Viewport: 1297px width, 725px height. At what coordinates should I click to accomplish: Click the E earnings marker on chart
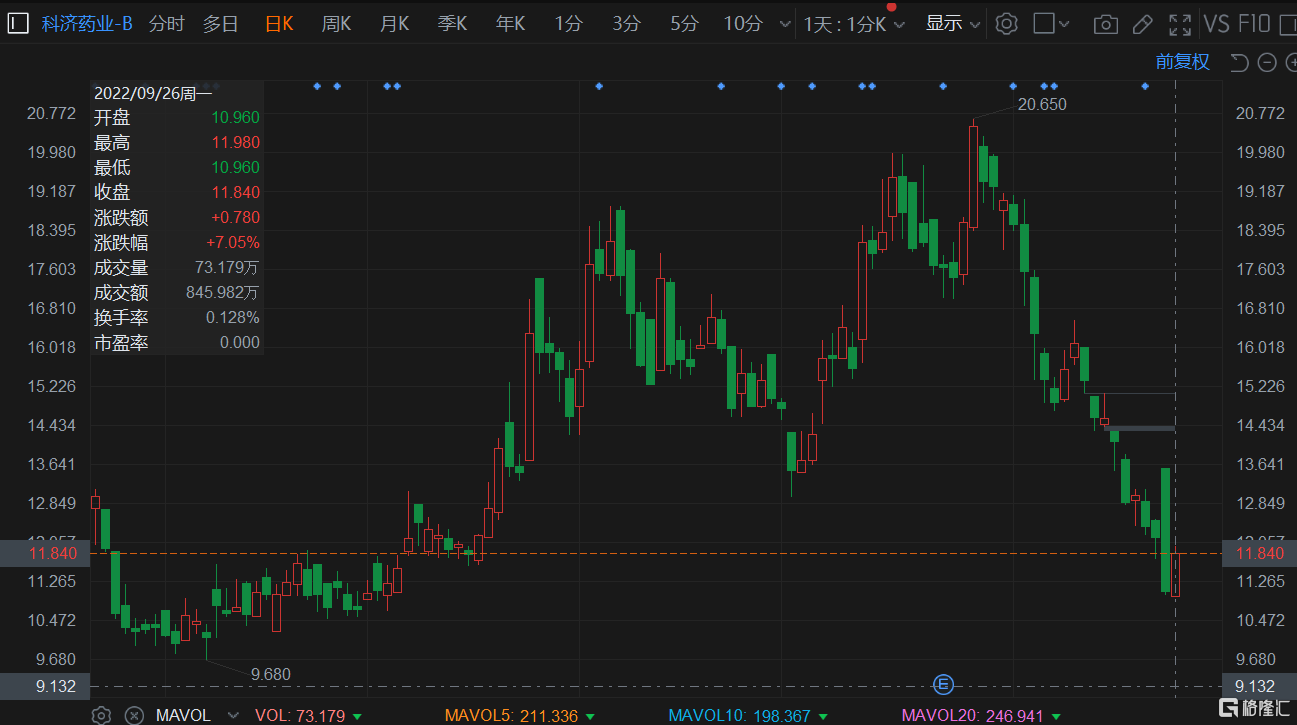[x=943, y=685]
